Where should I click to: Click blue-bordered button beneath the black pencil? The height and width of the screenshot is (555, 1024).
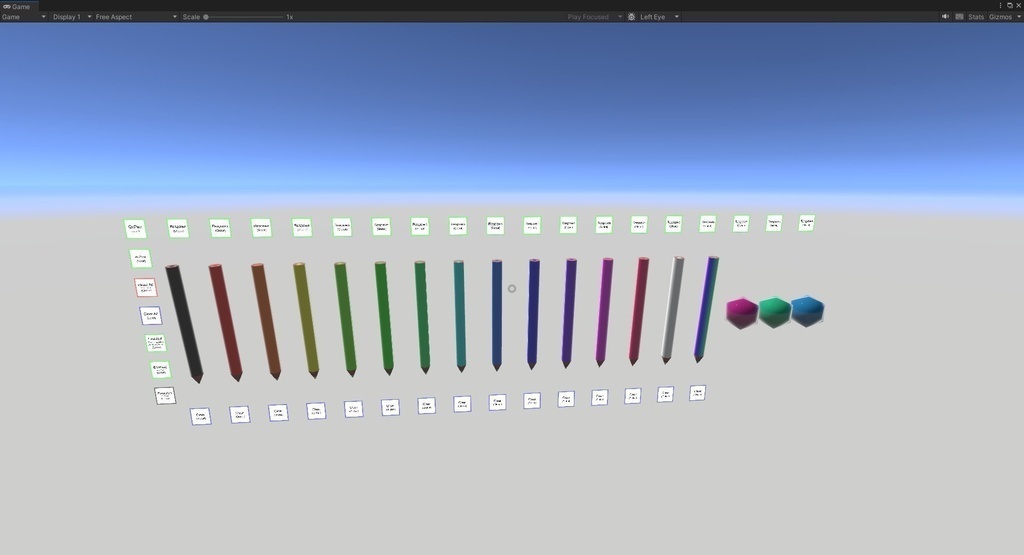pyautogui.click(x=200, y=416)
